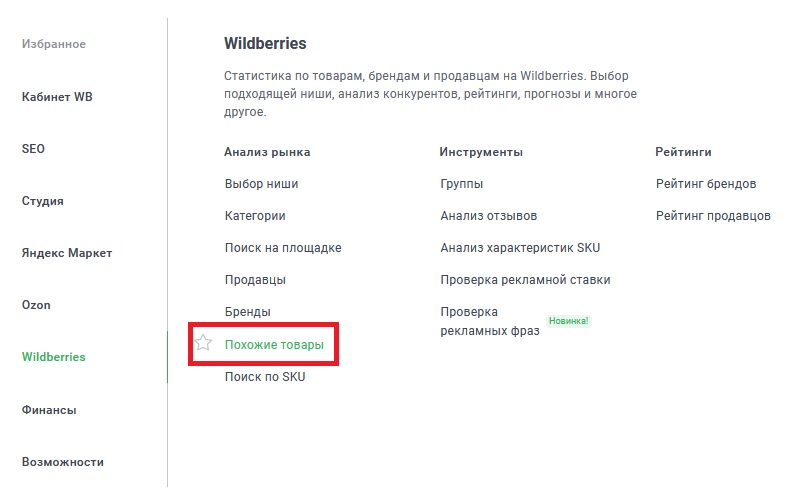Open Финансы in the sidebar
Viewport: 798px width, 496px height.
point(49,410)
